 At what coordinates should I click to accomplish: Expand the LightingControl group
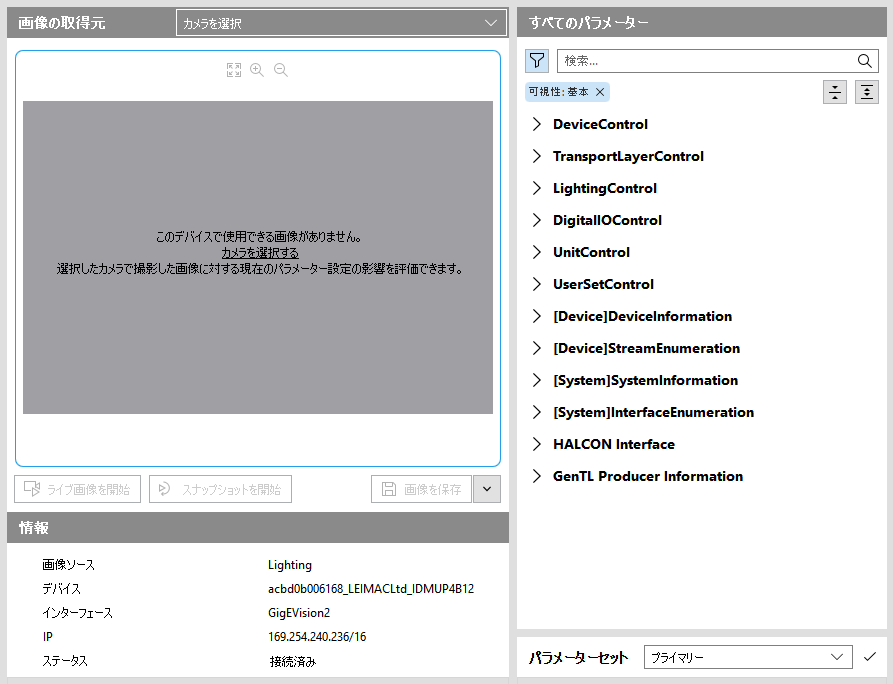537,189
